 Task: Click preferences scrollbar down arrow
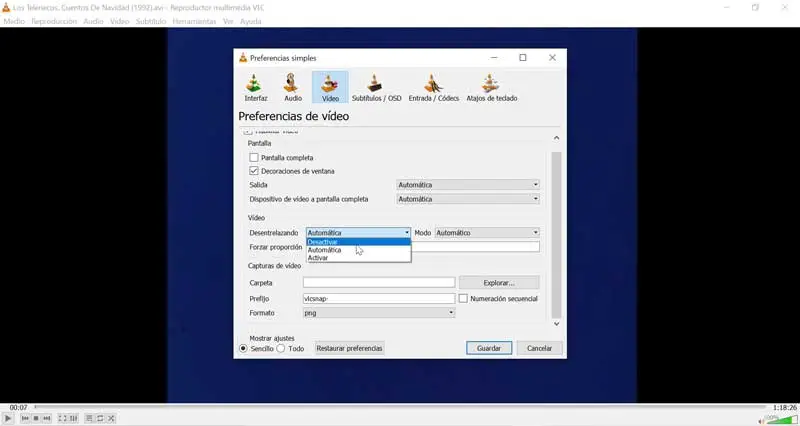[x=556, y=323]
